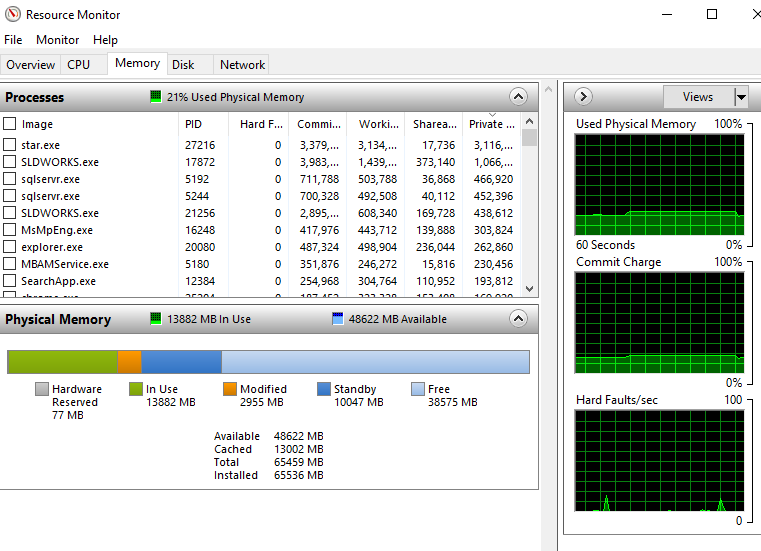Image resolution: width=761 pixels, height=551 pixels.
Task: Sort by the Shareable column header
Action: click(x=434, y=124)
